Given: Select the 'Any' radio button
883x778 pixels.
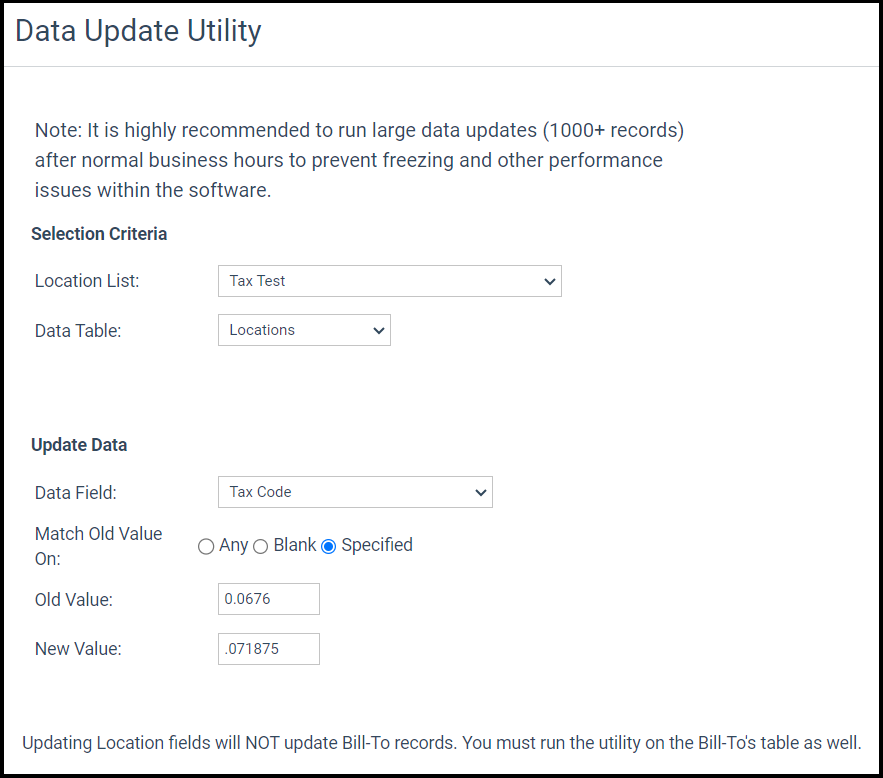Looking at the screenshot, I should pyautogui.click(x=206, y=546).
